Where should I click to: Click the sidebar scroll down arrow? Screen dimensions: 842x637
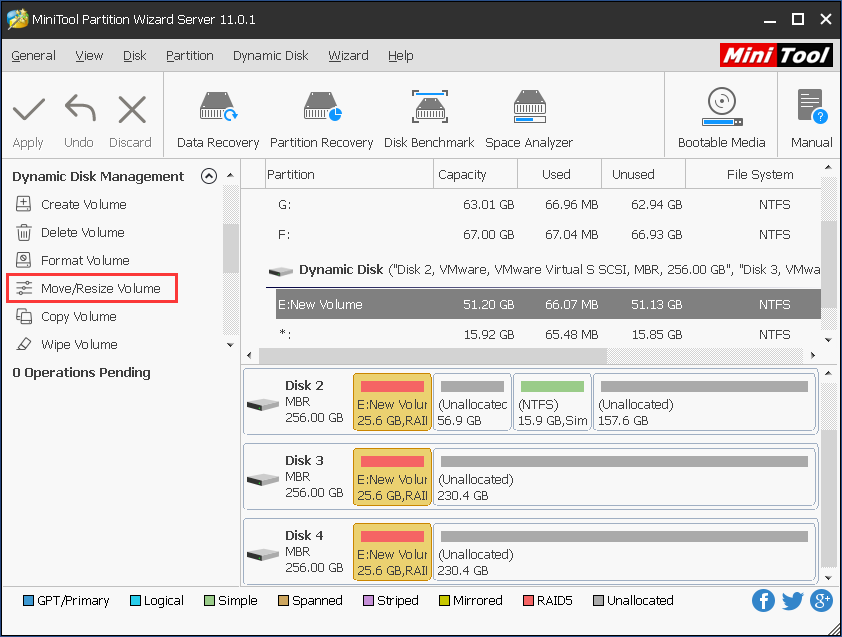(230, 345)
